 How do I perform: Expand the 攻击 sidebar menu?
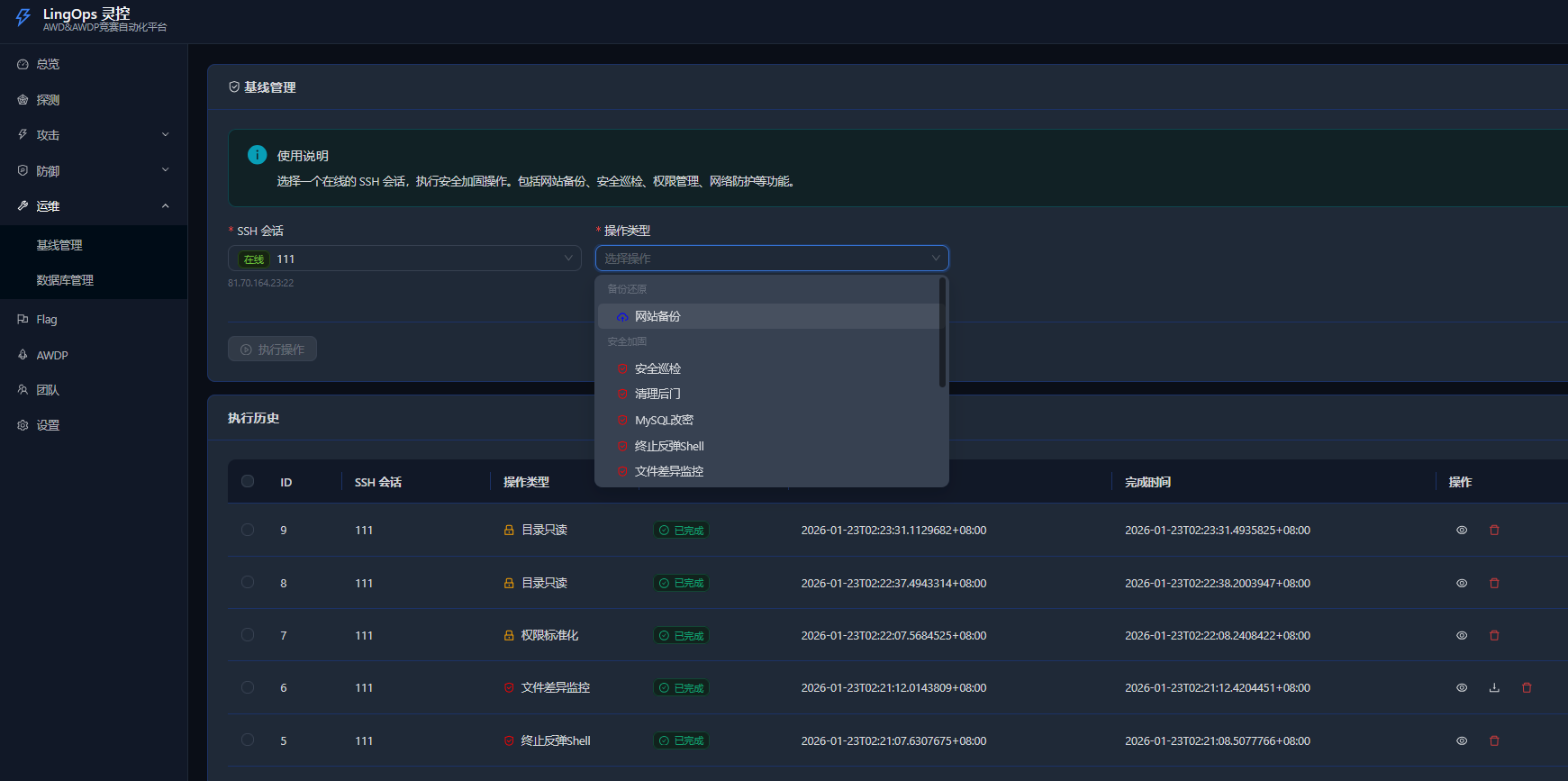point(94,135)
